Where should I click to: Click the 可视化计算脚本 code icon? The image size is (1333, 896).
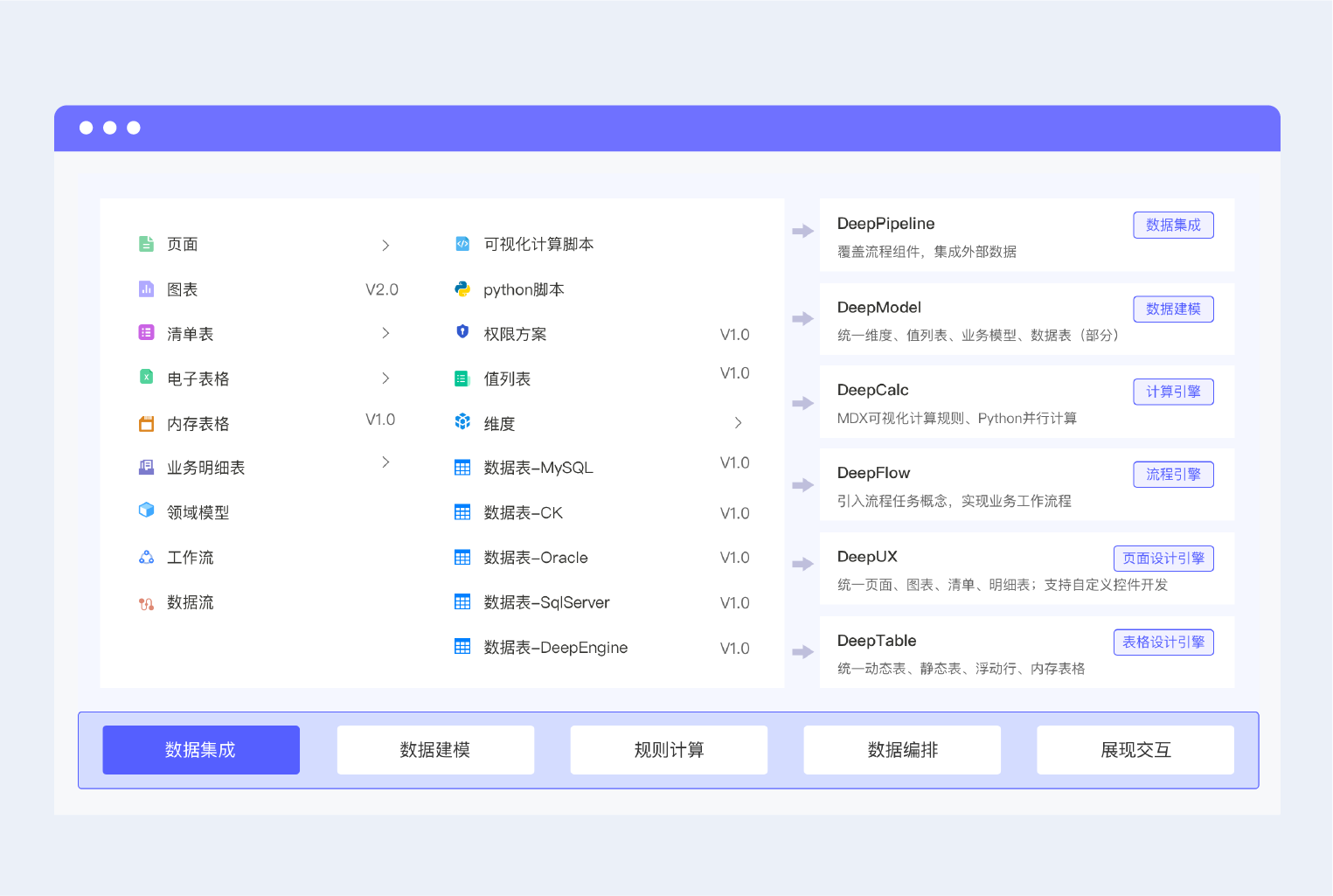coord(462,244)
